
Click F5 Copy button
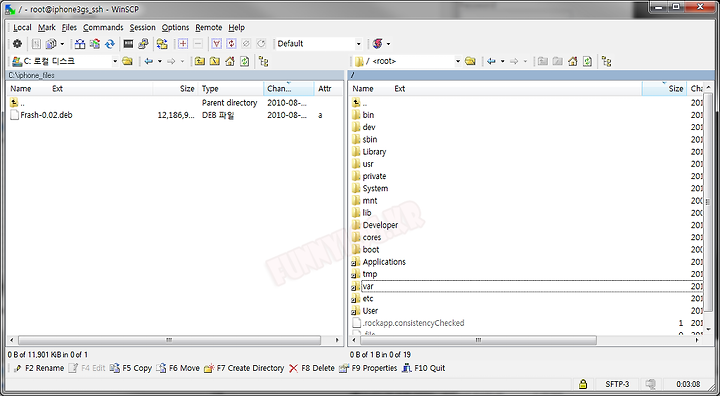pyautogui.click(x=131, y=368)
